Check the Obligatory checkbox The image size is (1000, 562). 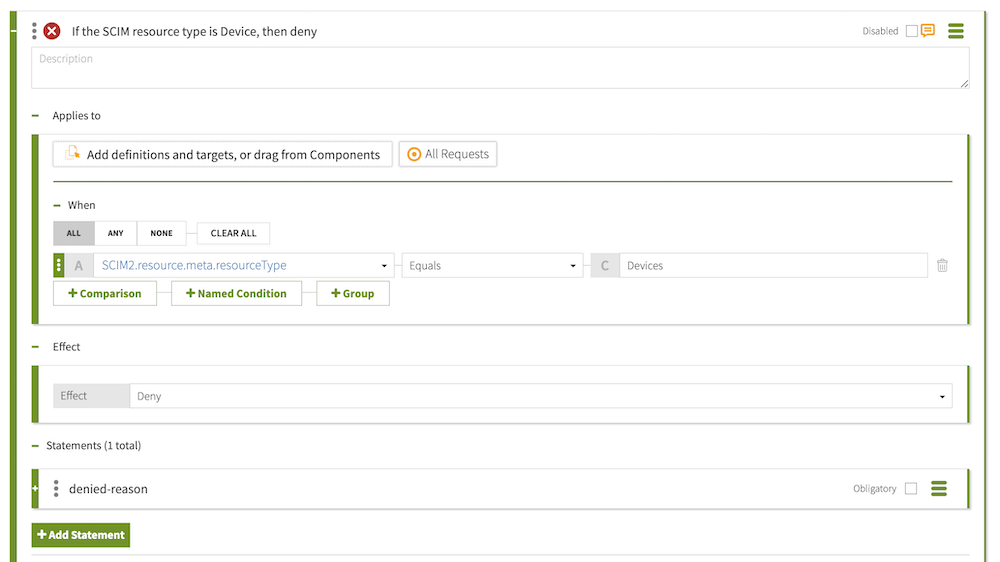coord(910,489)
